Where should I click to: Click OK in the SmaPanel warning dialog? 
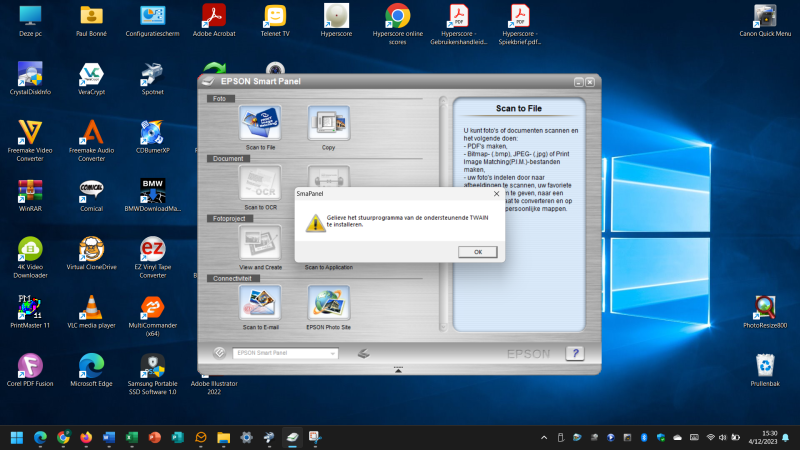[x=477, y=251]
